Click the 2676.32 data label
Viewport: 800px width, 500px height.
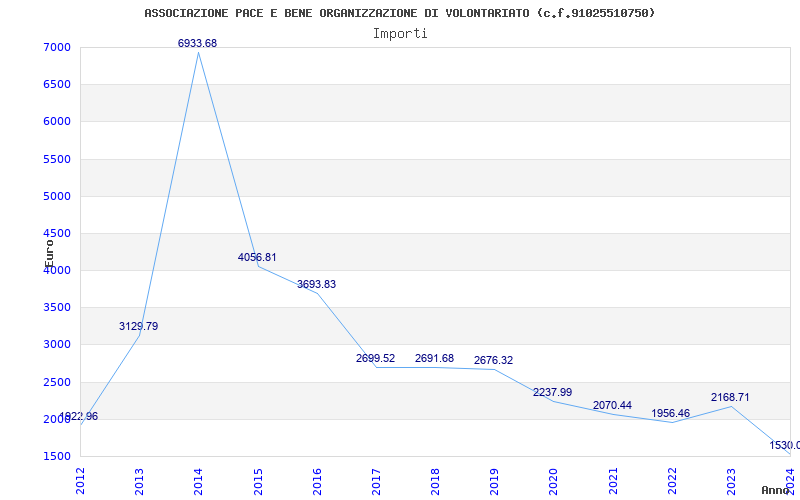tap(493, 360)
